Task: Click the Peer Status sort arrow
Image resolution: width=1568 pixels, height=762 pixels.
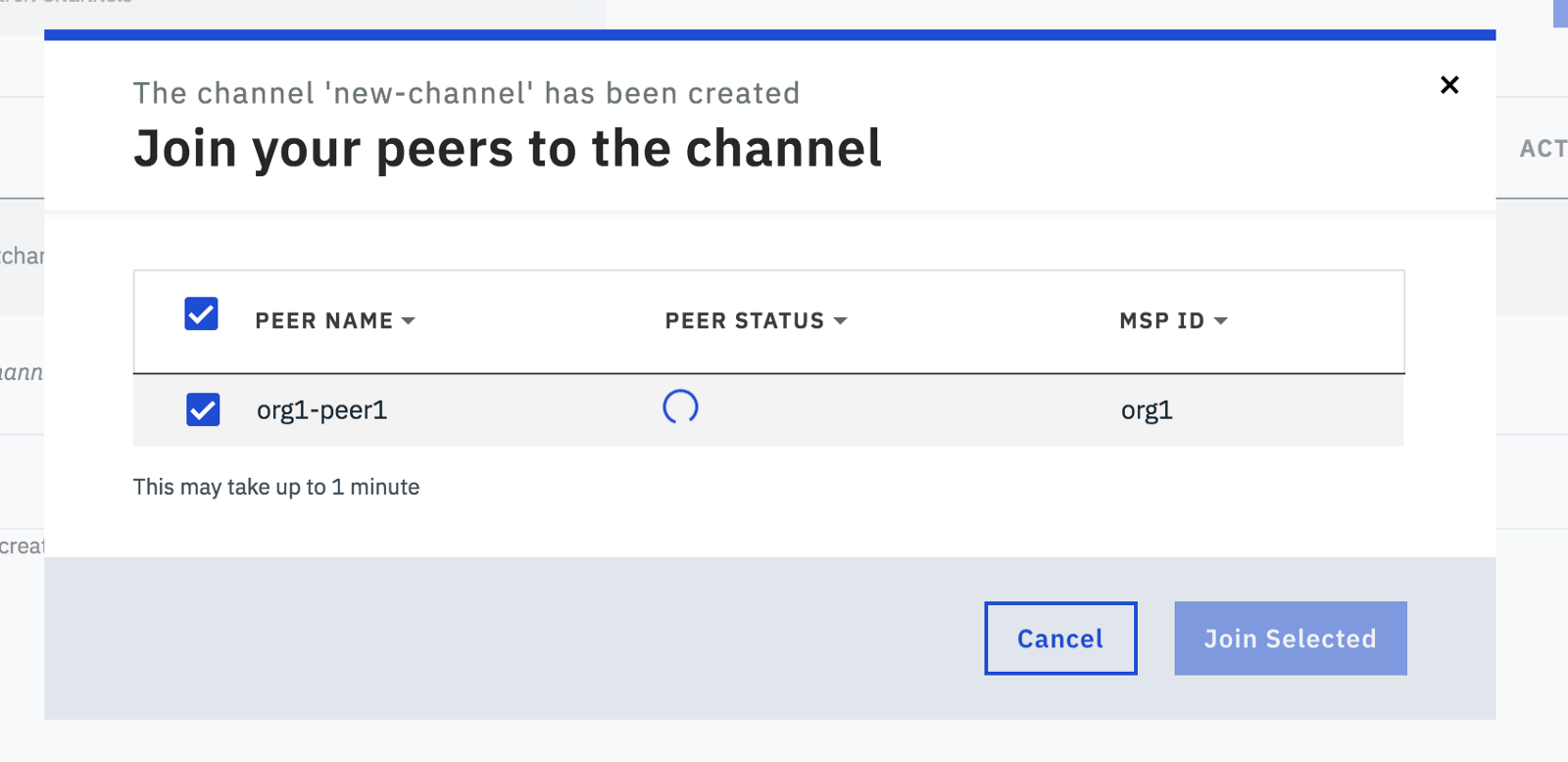Action: [840, 321]
